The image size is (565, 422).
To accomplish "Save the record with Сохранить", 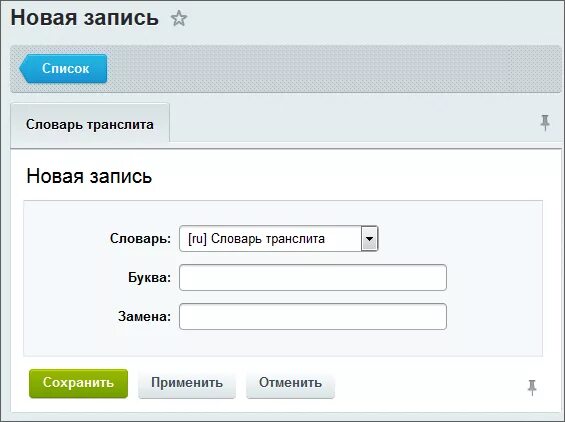I will [x=78, y=383].
